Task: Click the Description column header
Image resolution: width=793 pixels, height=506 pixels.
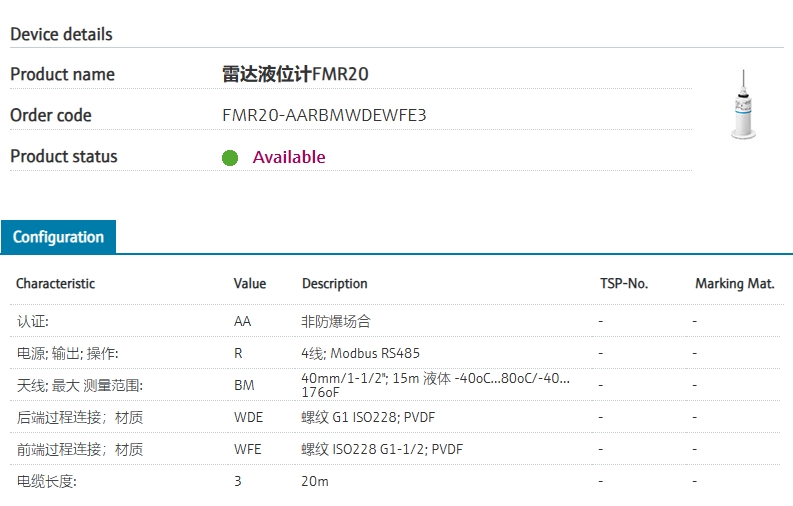Action: point(335,284)
